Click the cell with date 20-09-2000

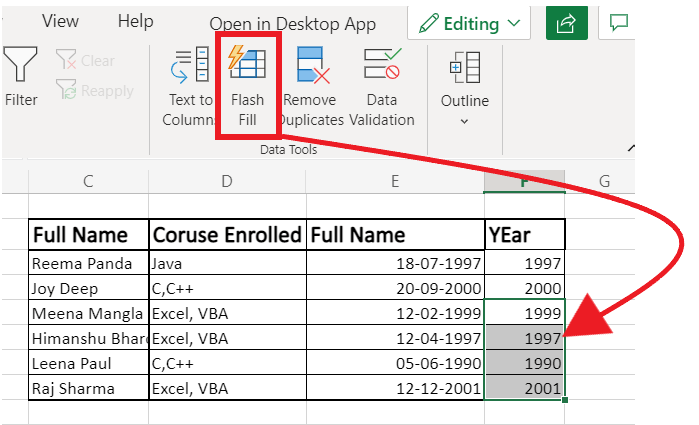395,288
